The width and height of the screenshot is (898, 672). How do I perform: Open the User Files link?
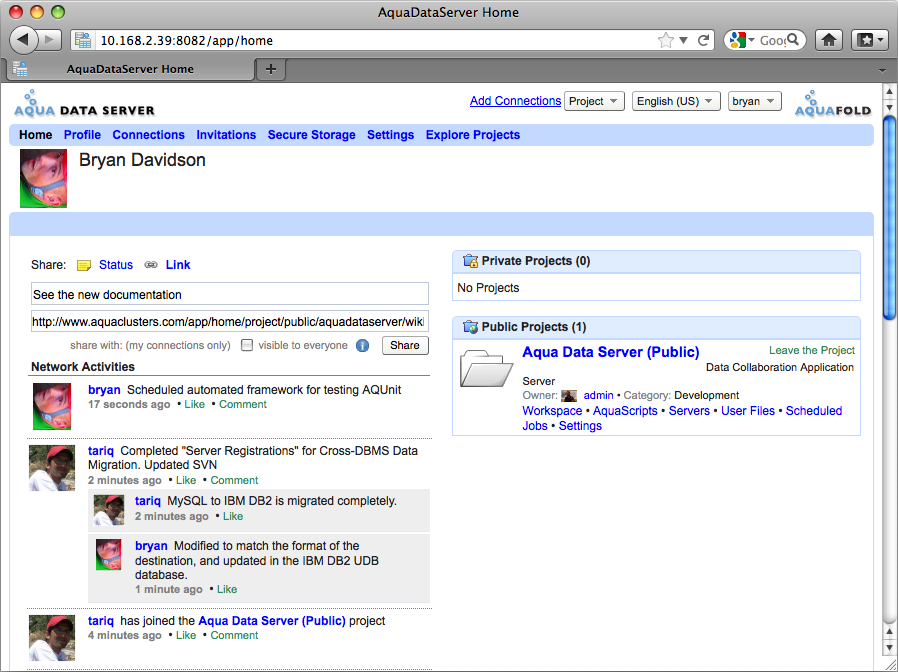[x=747, y=411]
